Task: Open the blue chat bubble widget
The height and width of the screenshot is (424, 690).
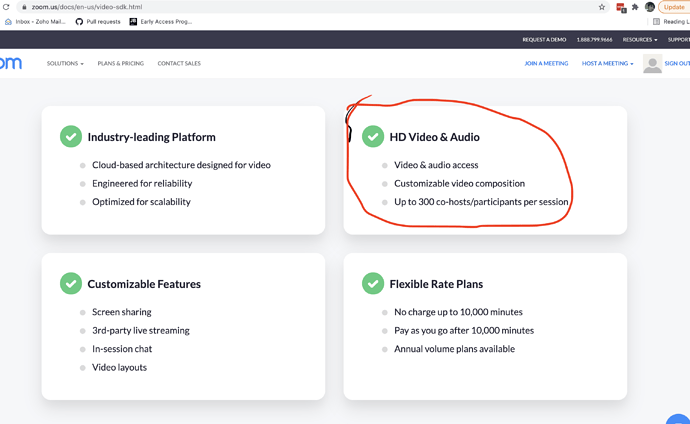Action: click(x=679, y=419)
